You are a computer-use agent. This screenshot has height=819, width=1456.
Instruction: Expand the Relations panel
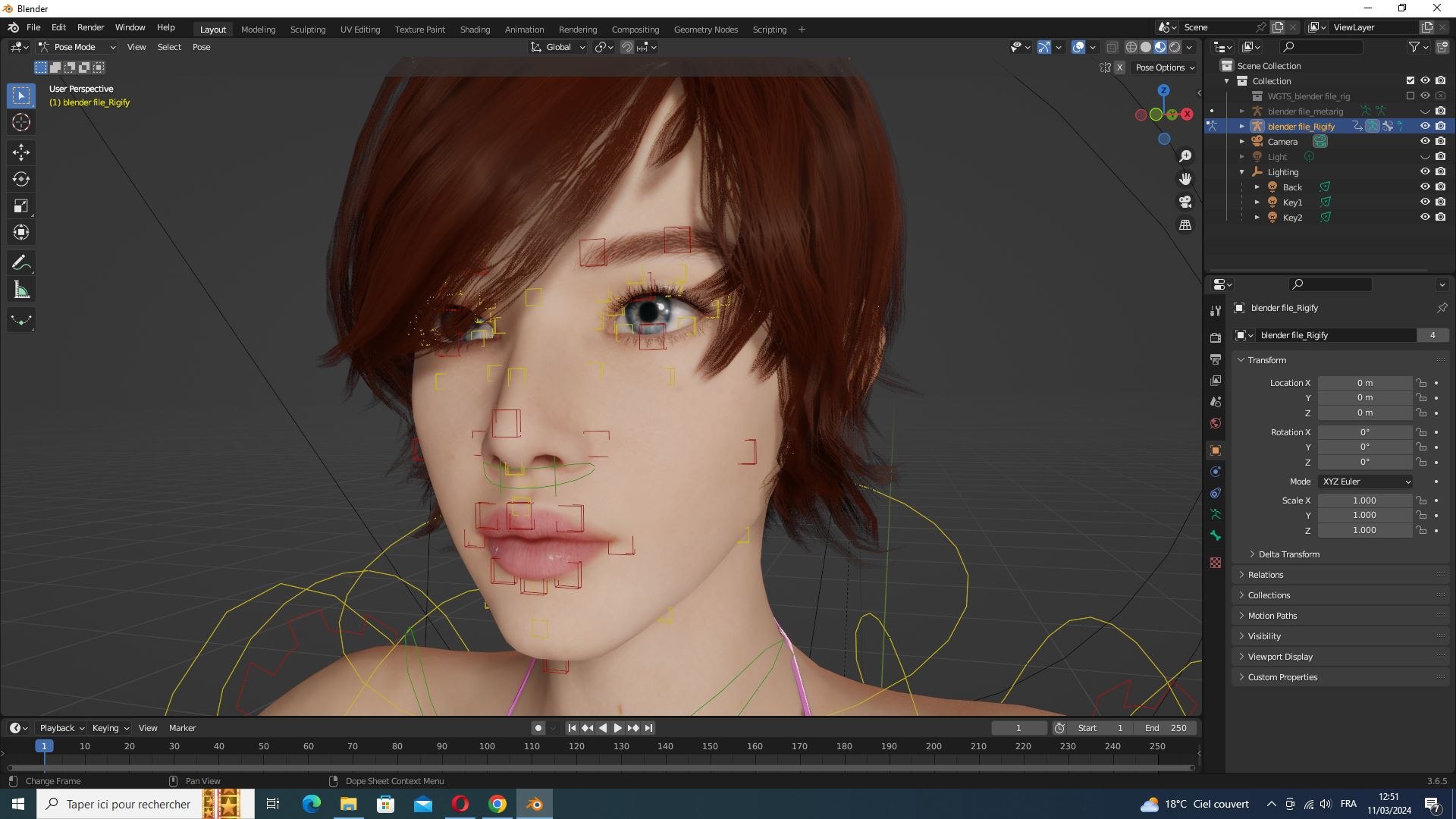pos(1266,575)
